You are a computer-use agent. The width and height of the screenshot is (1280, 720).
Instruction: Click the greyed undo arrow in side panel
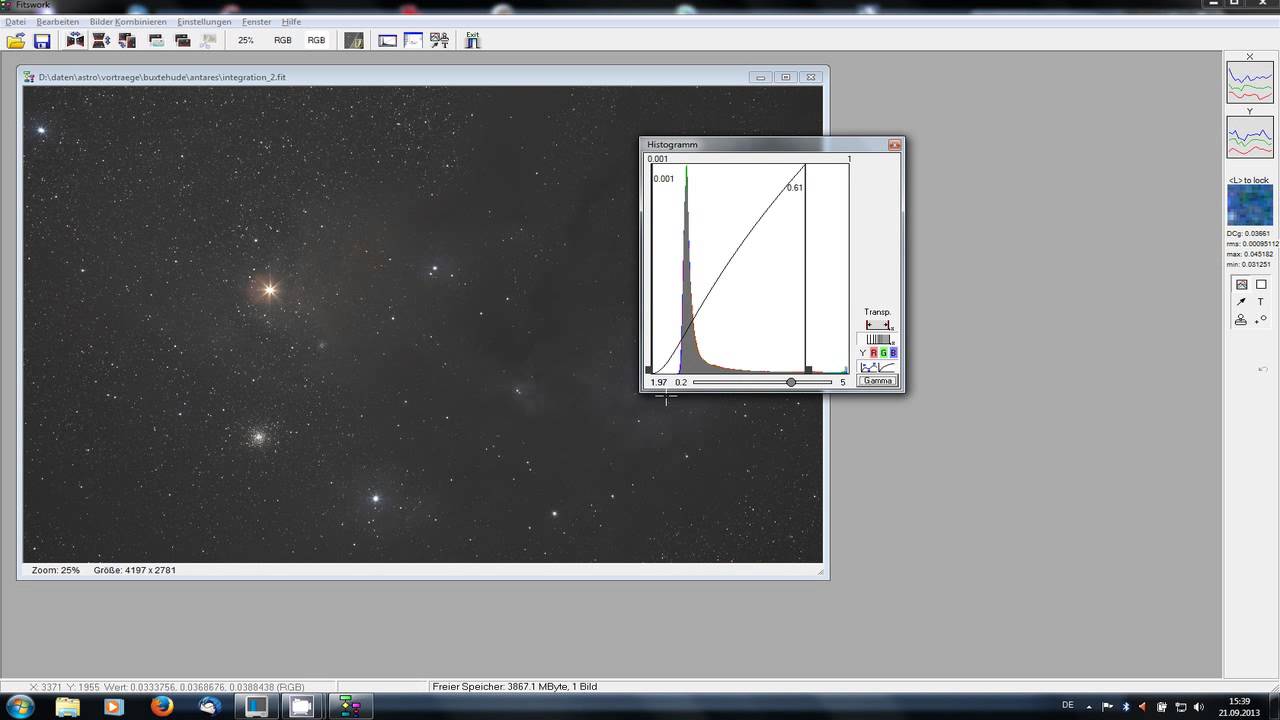coord(1262,370)
